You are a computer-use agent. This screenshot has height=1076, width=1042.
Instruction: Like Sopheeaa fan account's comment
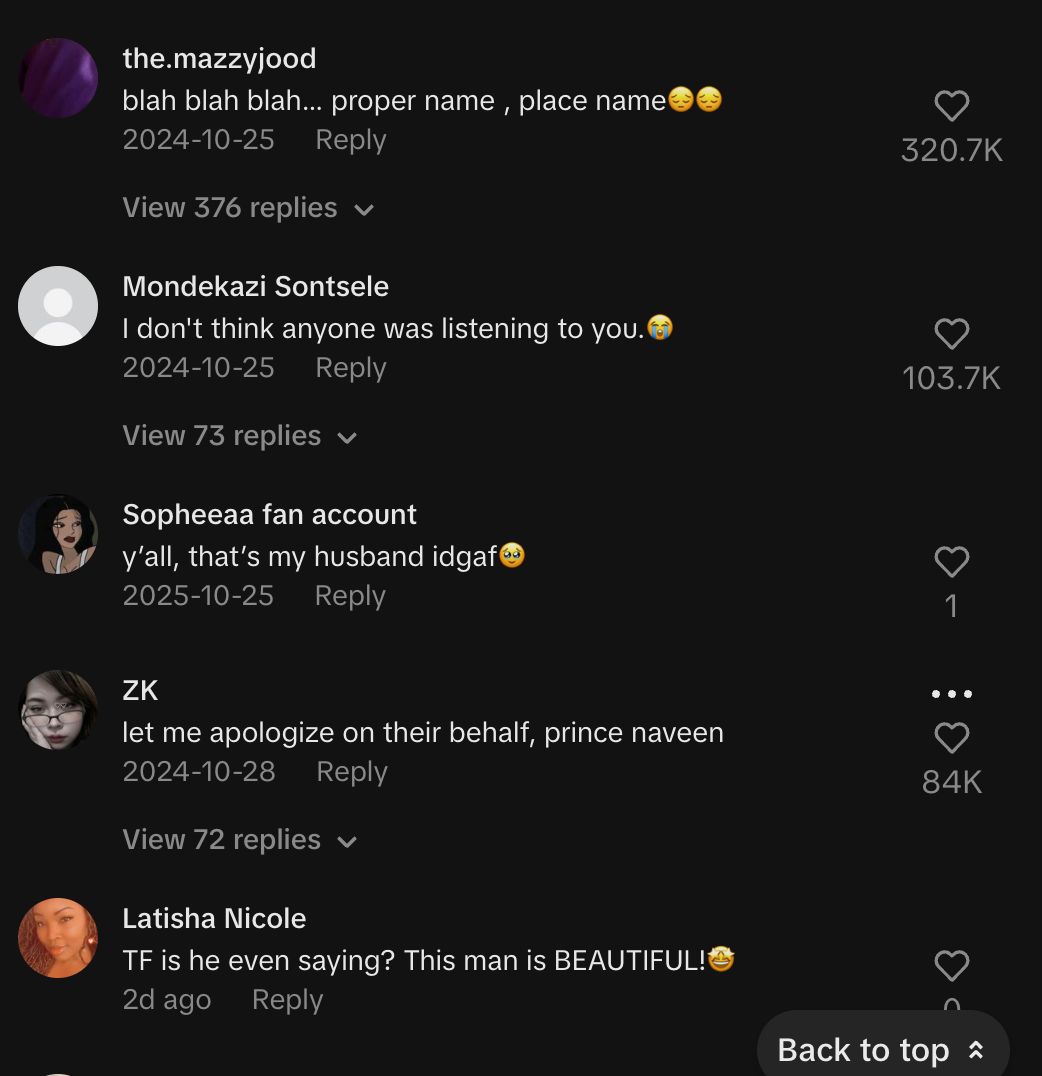tap(951, 562)
